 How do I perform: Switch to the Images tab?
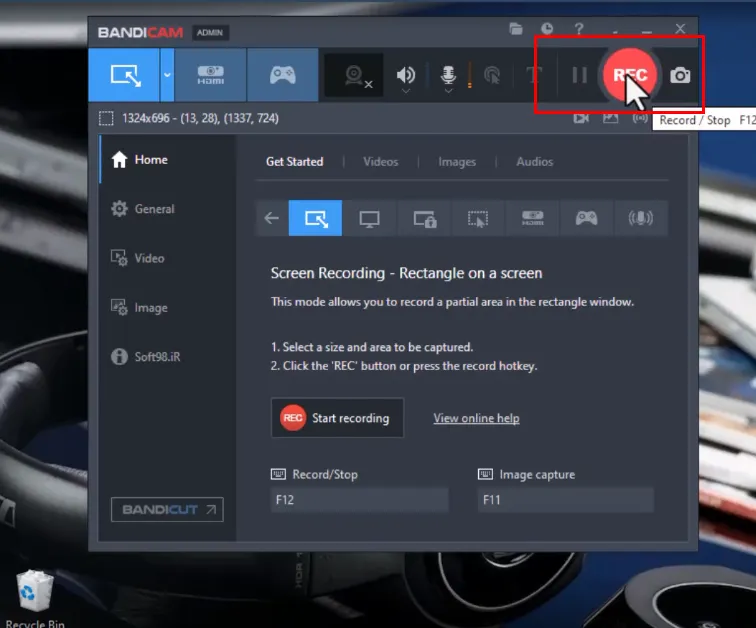coord(457,162)
